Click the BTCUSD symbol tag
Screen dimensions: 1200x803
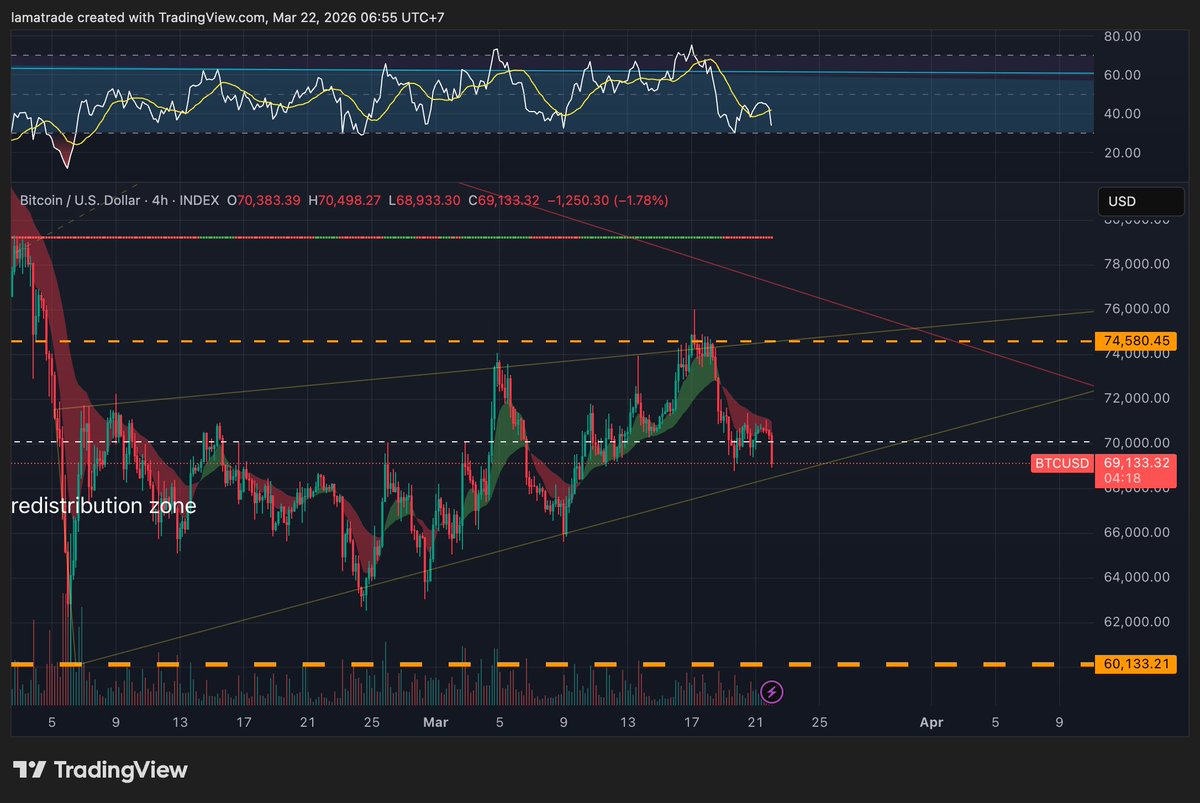tap(1062, 463)
